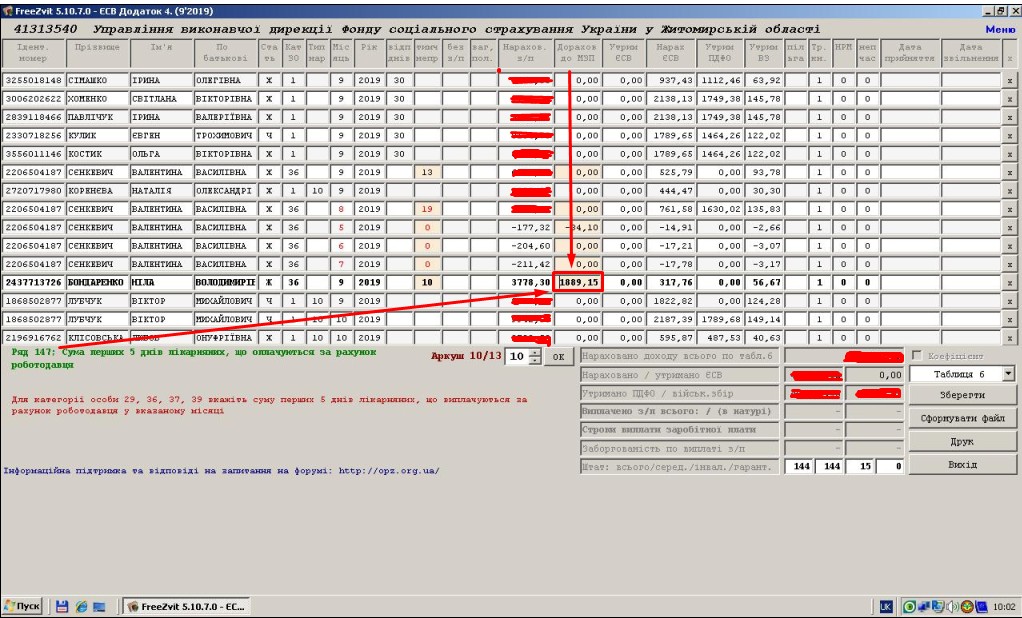This screenshot has width=1022, height=618.
Task: Increase the Аркуш page number spinner
Action: tap(535, 352)
